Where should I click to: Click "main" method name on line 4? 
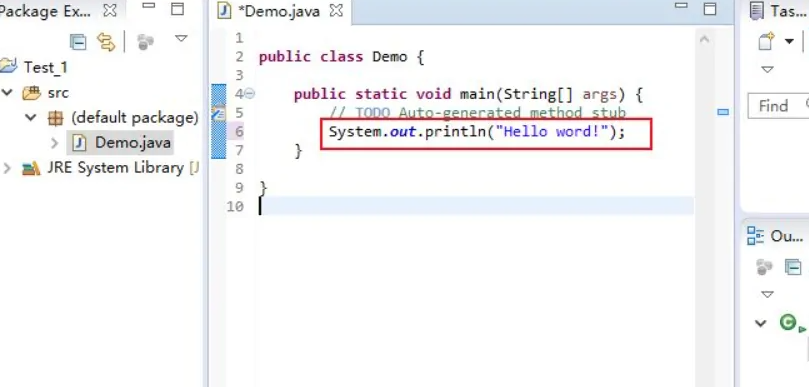click(x=477, y=94)
